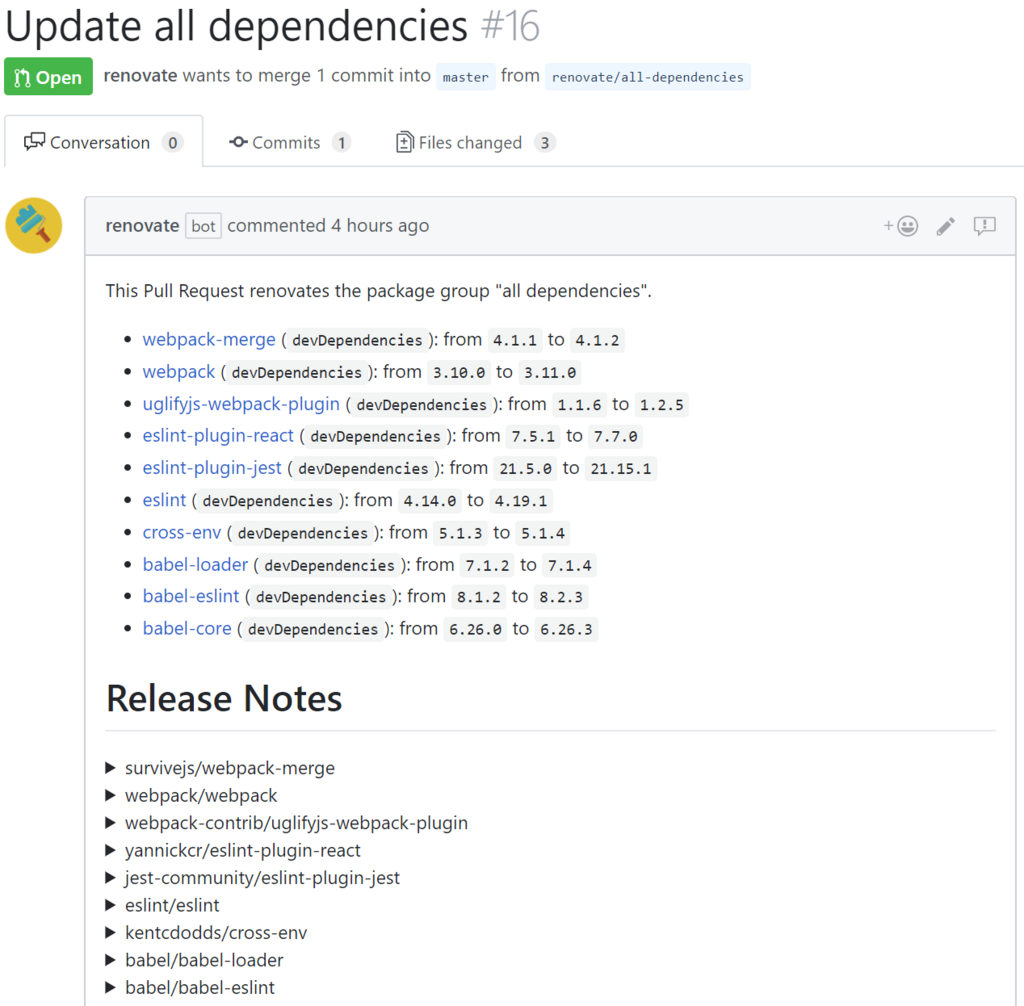Screen dimensions: 1024x1006
Task: Switch to the Commits tab
Action: pos(289,142)
